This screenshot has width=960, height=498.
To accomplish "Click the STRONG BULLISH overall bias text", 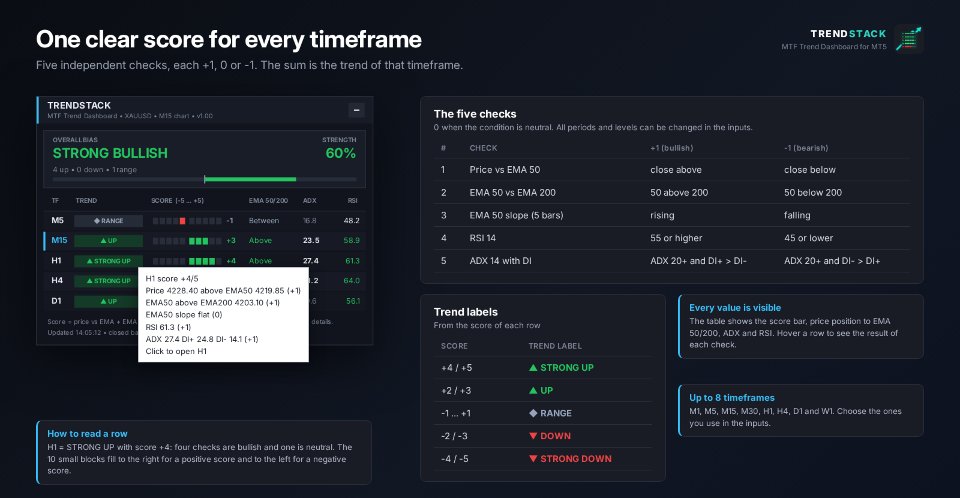I will 110,153.
